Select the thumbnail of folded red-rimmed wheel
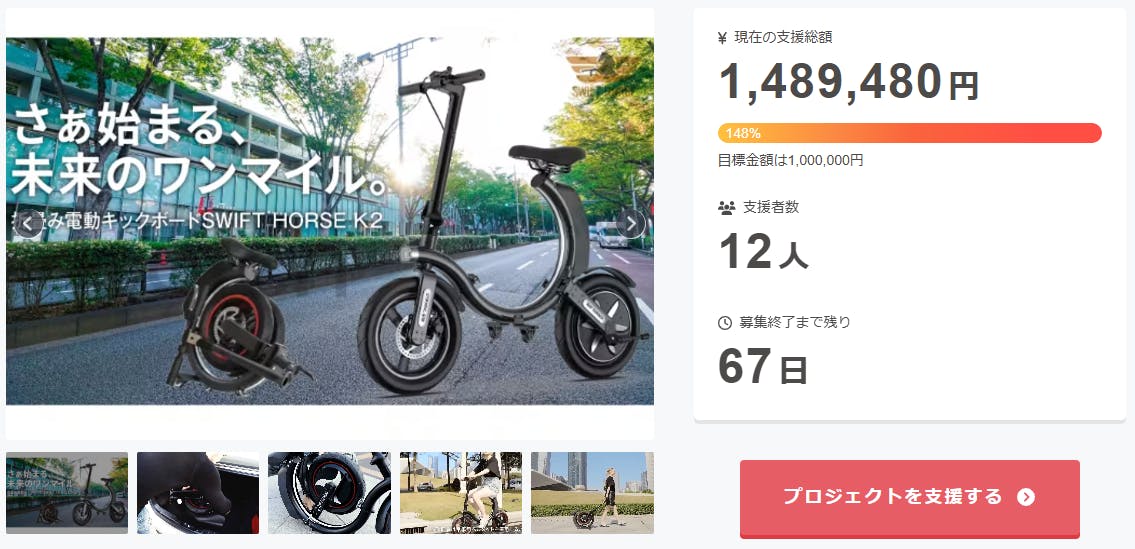 [x=329, y=493]
